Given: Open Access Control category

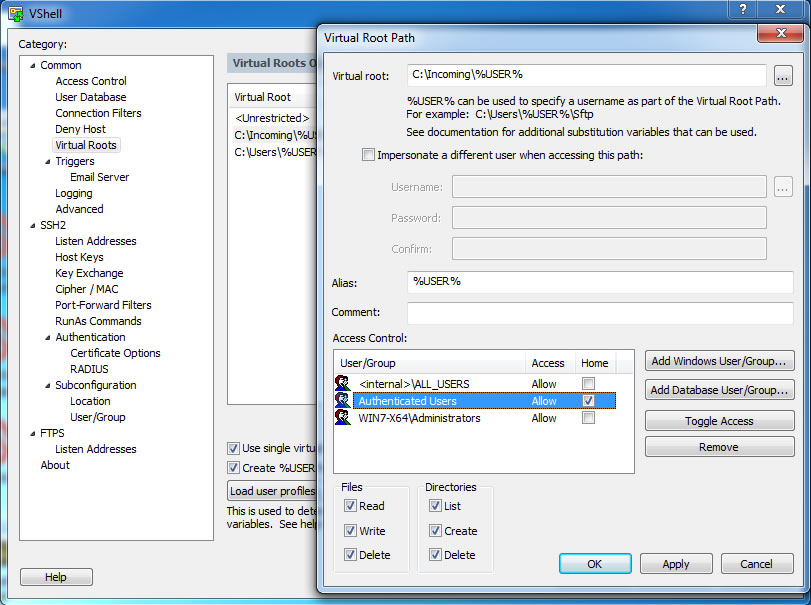Looking at the screenshot, I should 91,81.
